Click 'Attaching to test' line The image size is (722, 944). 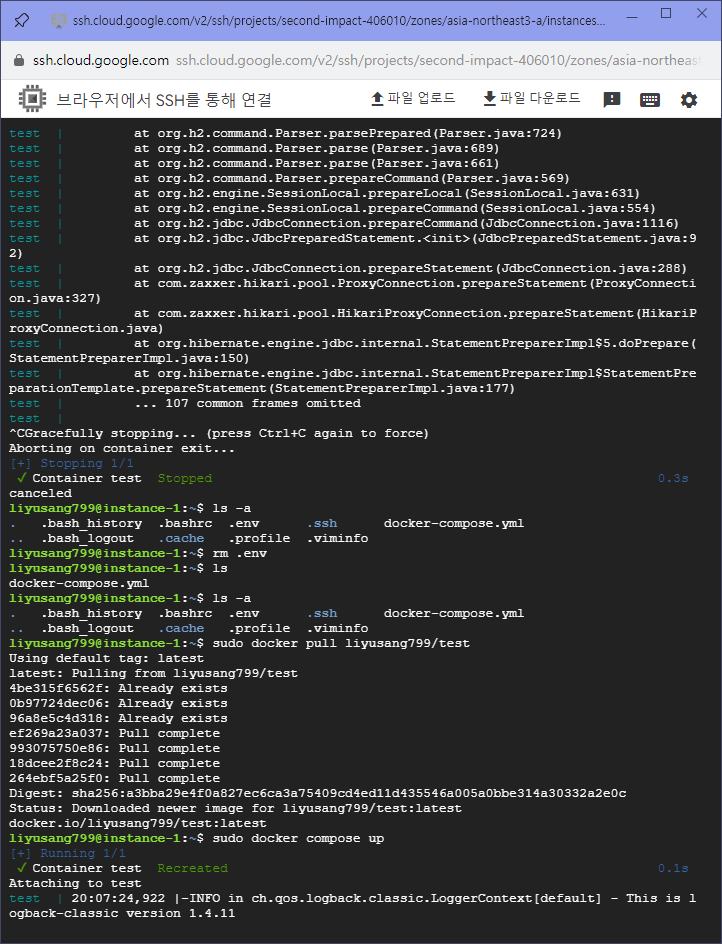75,884
